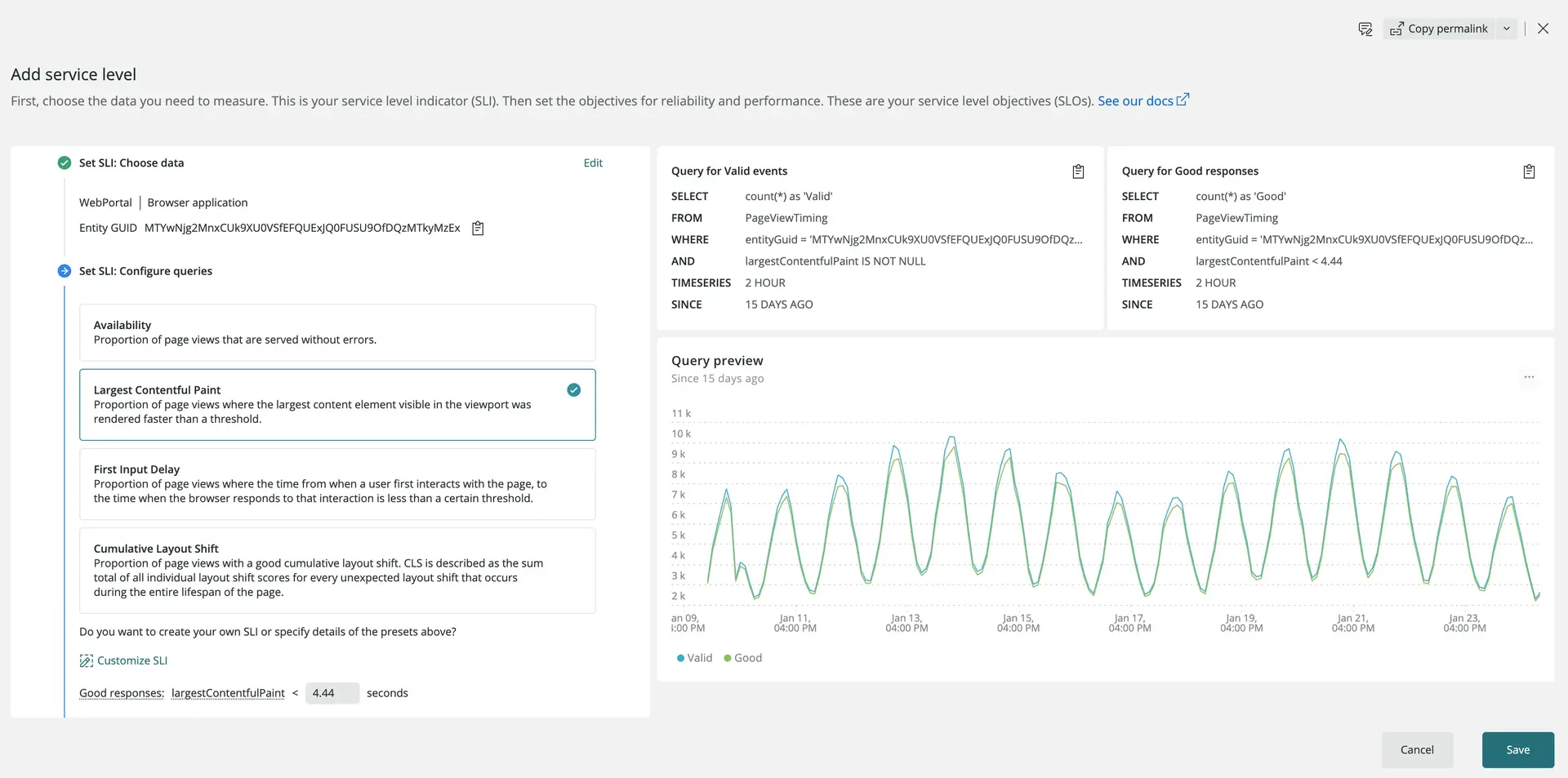This screenshot has height=778, width=1568.
Task: Select the First Input Delay preset
Action: point(337,484)
